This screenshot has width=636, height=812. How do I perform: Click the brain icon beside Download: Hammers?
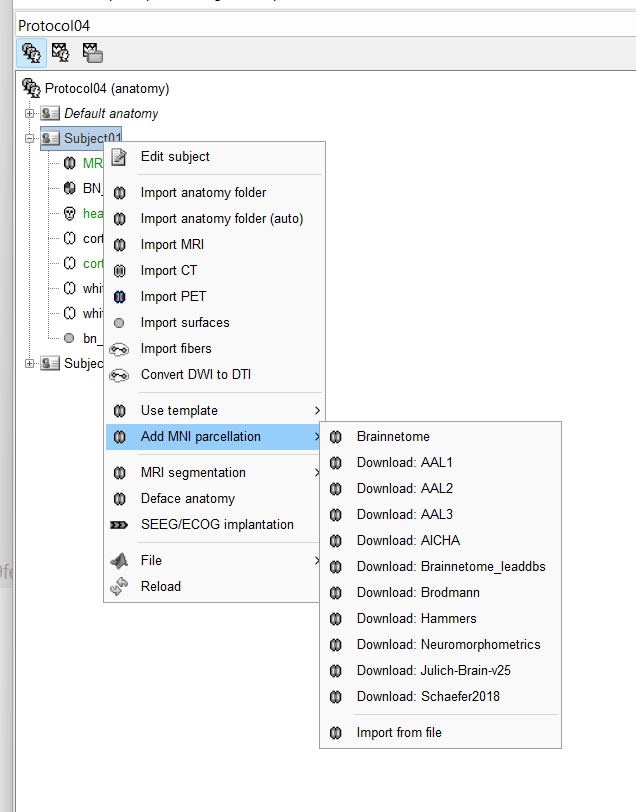click(336, 619)
